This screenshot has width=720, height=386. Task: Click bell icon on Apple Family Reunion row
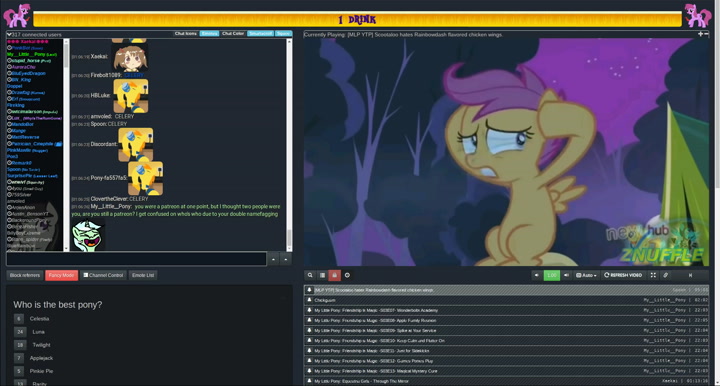pyautogui.click(x=309, y=320)
